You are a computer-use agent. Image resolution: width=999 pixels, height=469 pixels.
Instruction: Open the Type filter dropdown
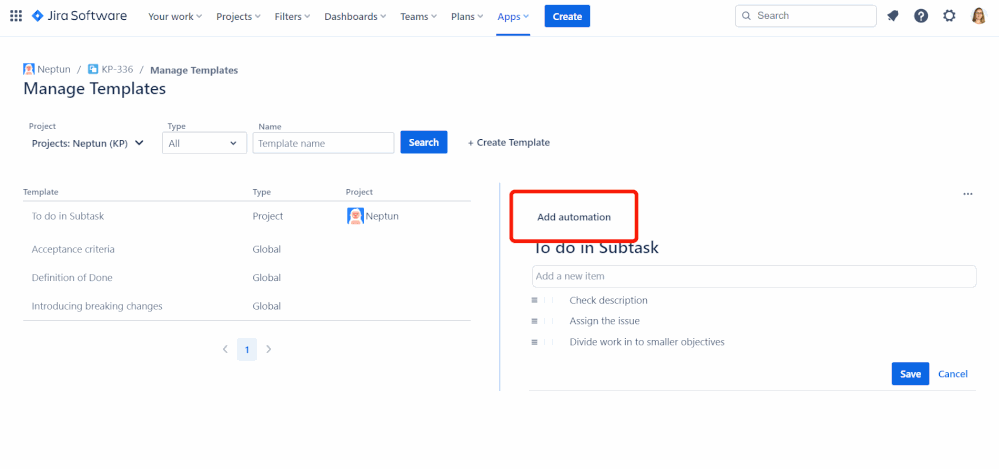205,143
